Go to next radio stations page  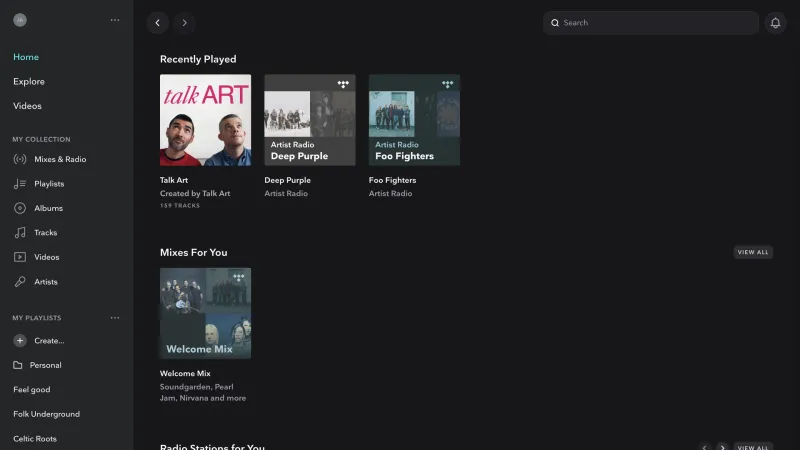(722, 447)
